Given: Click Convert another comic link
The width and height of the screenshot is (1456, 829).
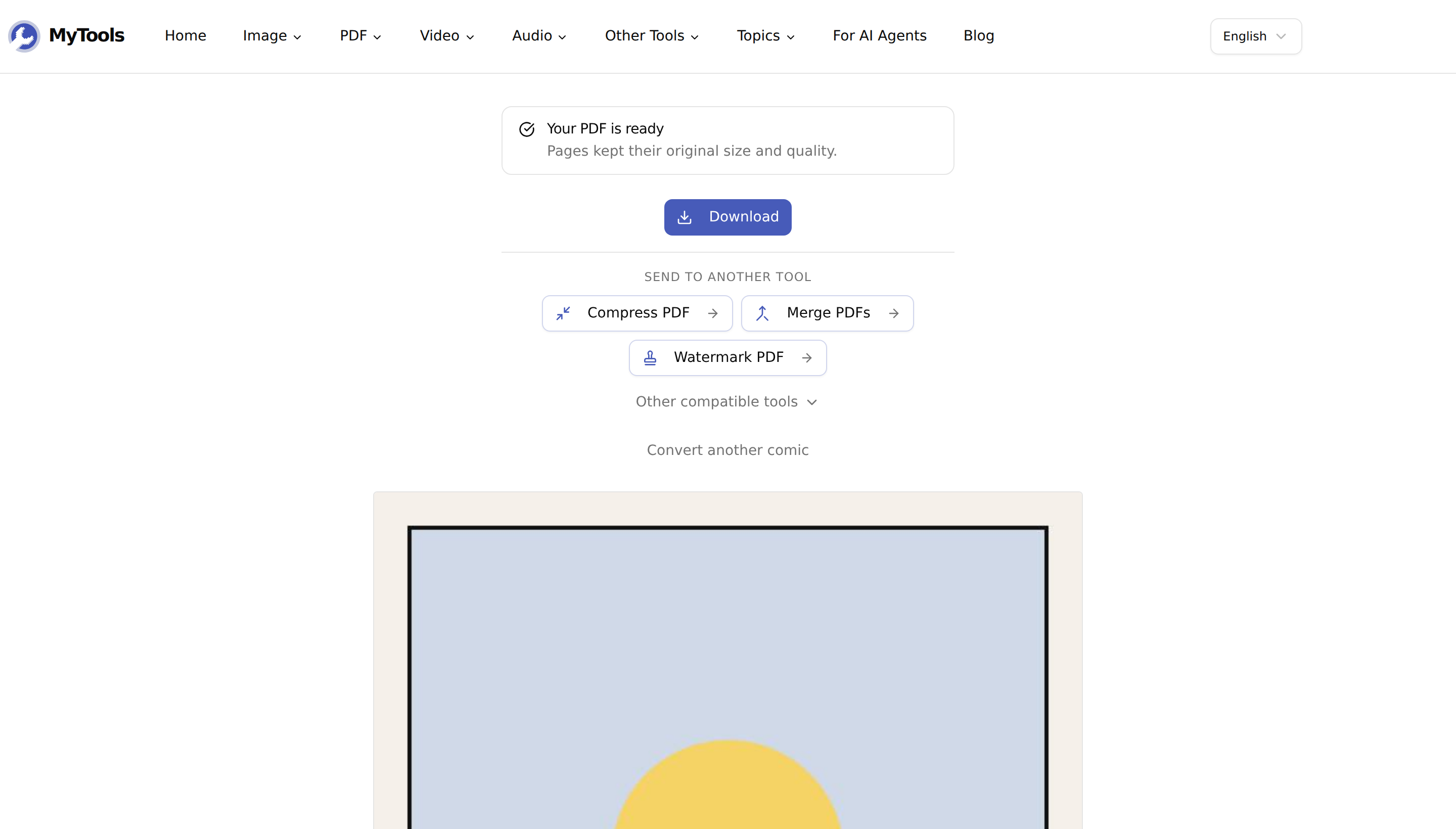Looking at the screenshot, I should click(x=727, y=450).
